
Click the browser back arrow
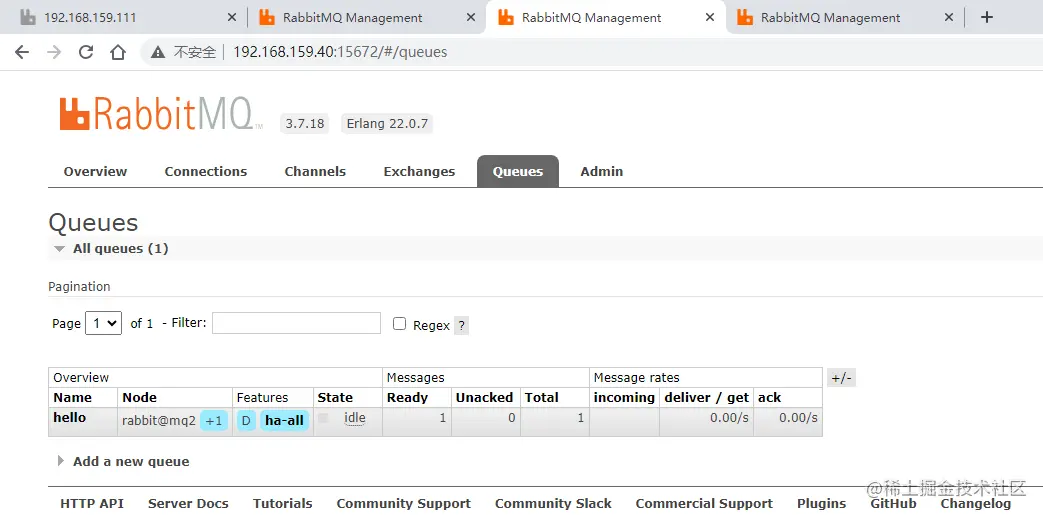pos(22,52)
